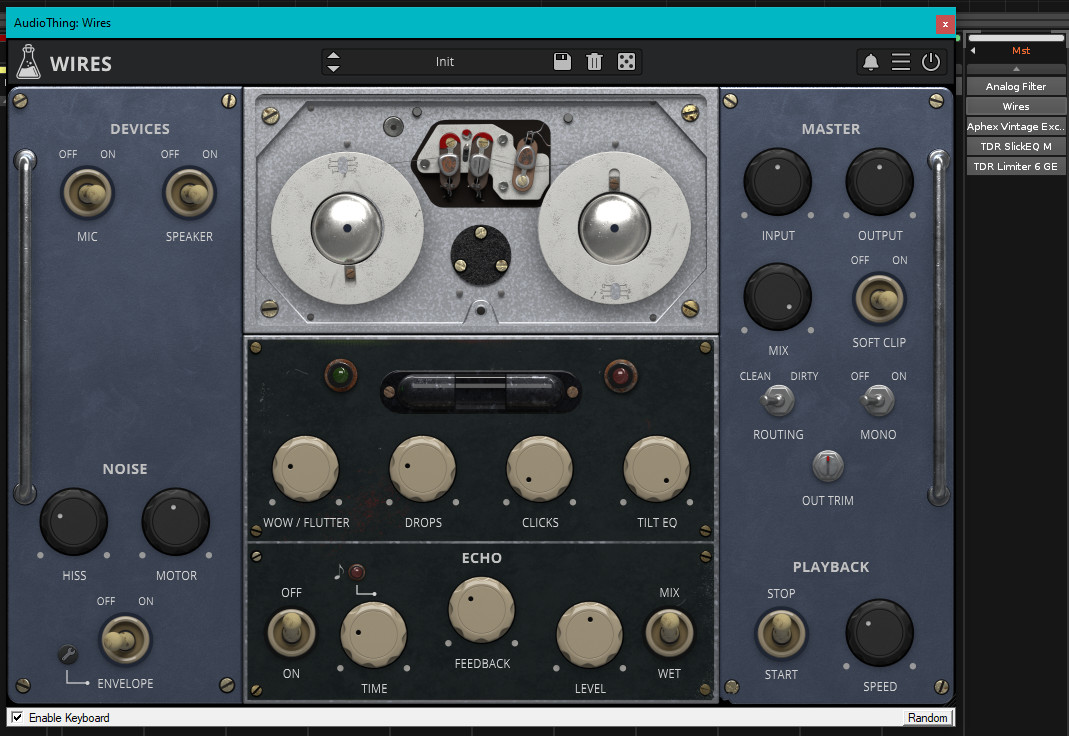Select Aphex Vintage Exciter in effects list

[x=1016, y=126]
